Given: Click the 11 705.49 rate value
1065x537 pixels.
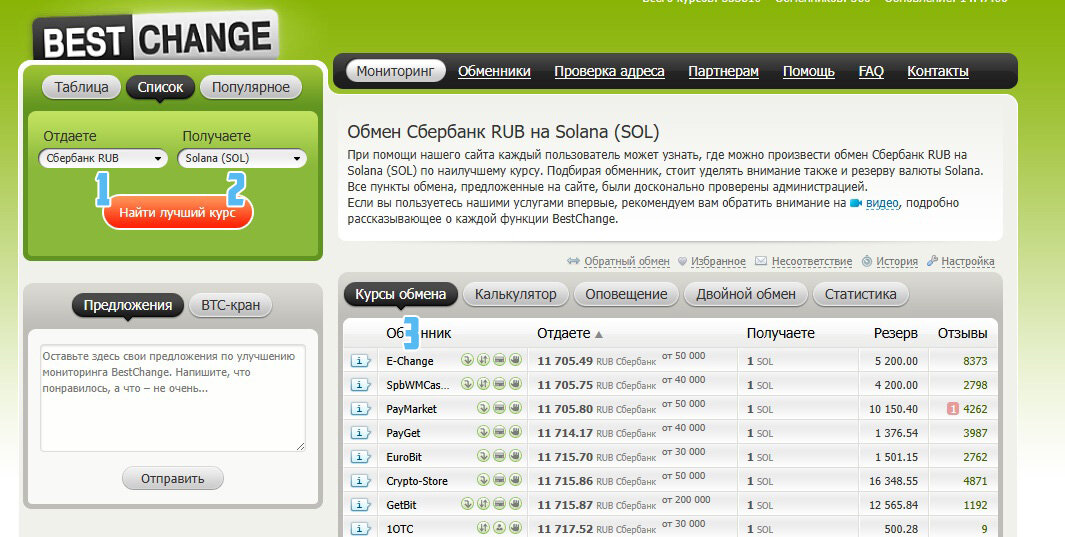Looking at the screenshot, I should [x=565, y=361].
